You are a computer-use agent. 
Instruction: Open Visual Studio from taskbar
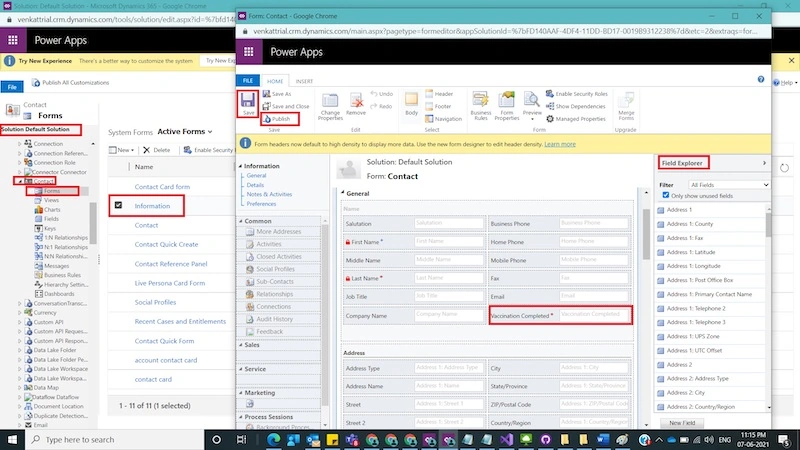coord(506,439)
